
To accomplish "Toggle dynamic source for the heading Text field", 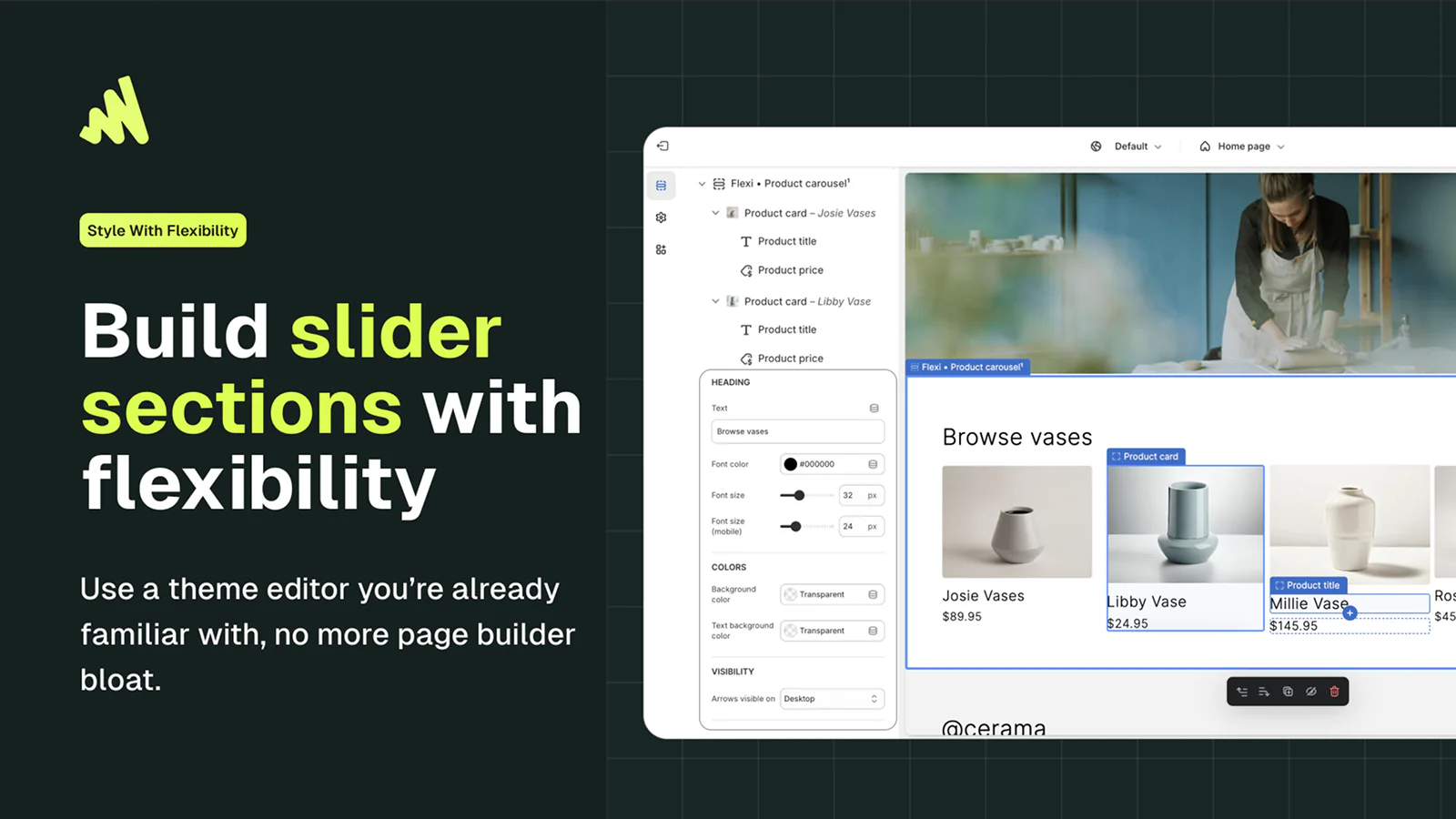I will [x=874, y=408].
